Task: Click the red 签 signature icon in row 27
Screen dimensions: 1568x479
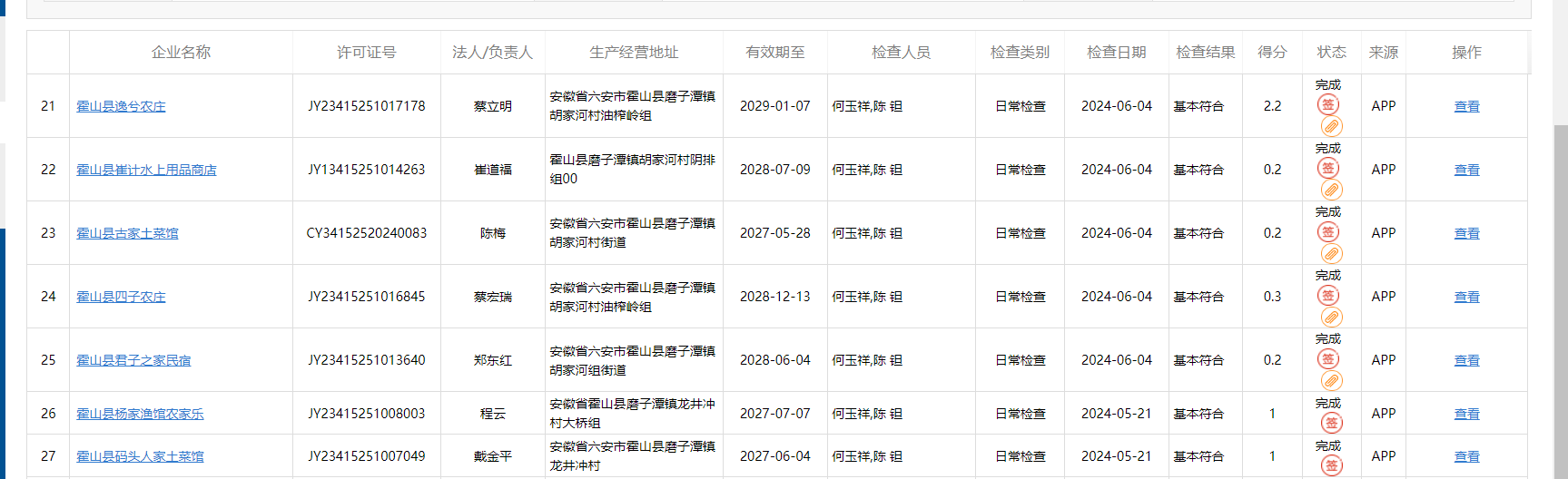Action: pos(1331,465)
